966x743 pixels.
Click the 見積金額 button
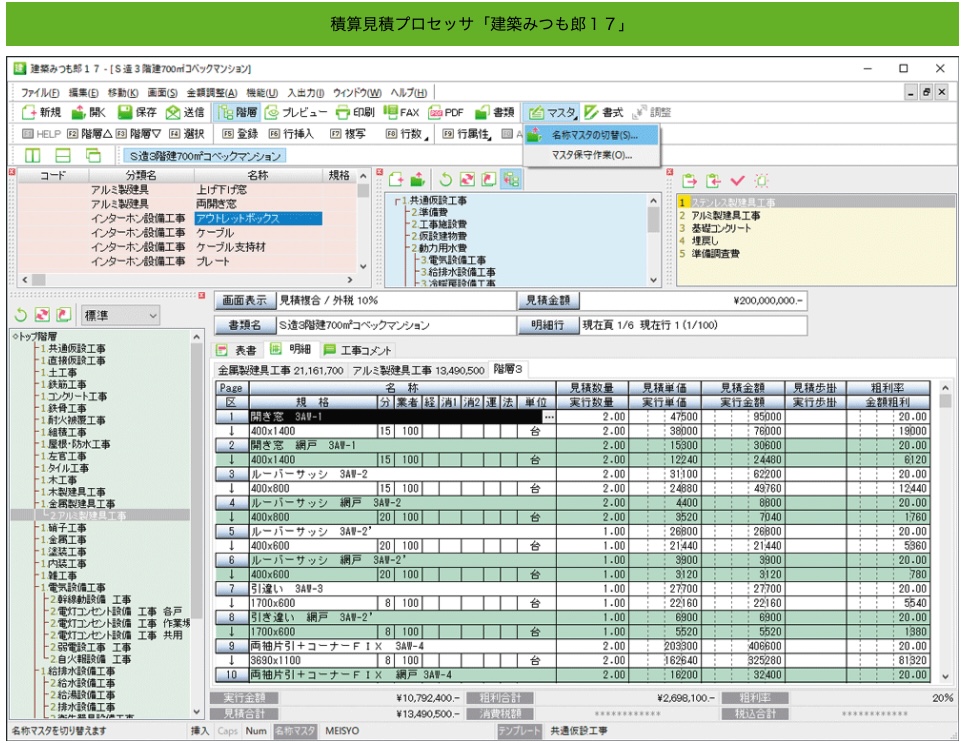tap(548, 301)
